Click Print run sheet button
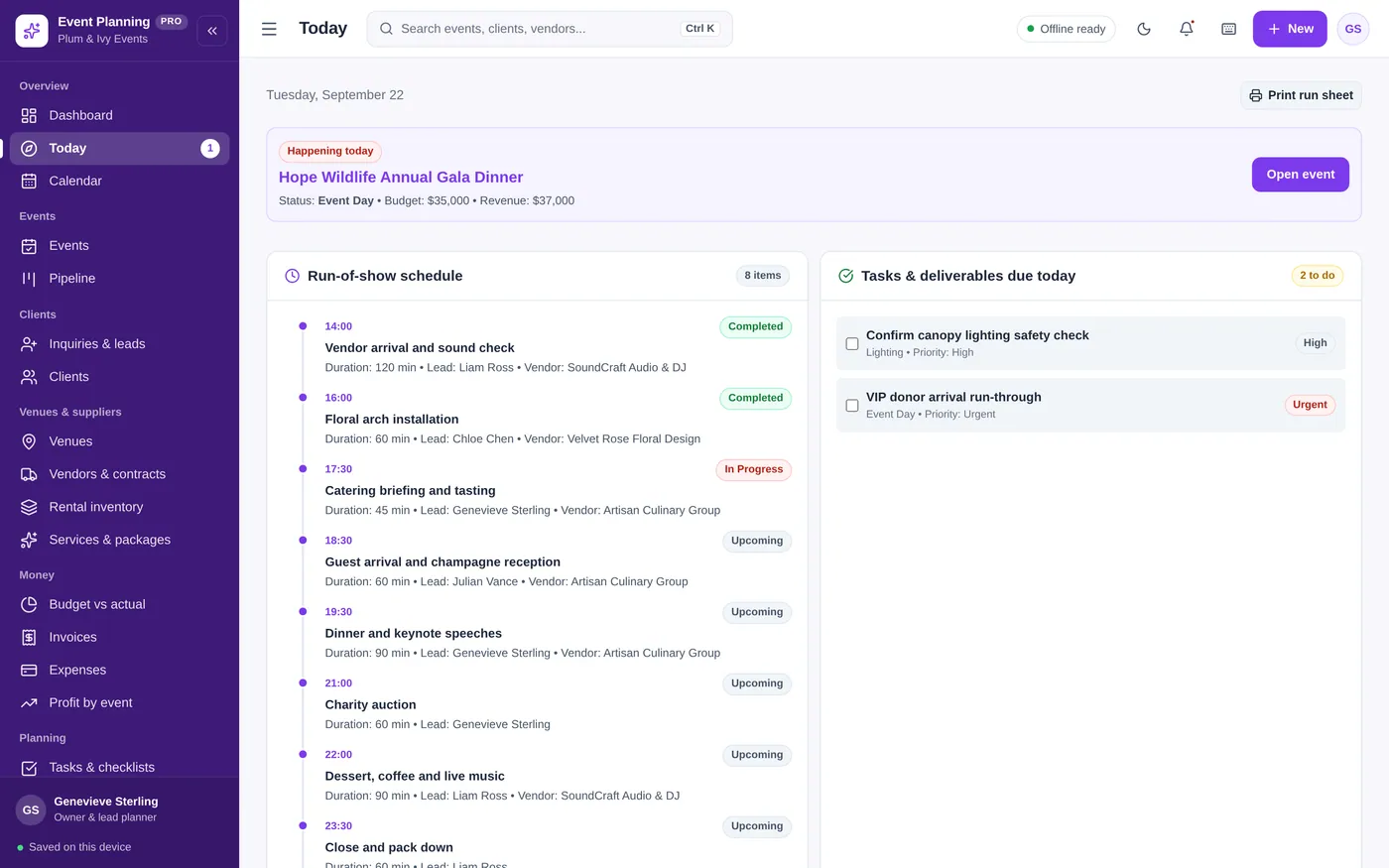The height and width of the screenshot is (868, 1389). coord(1301,95)
